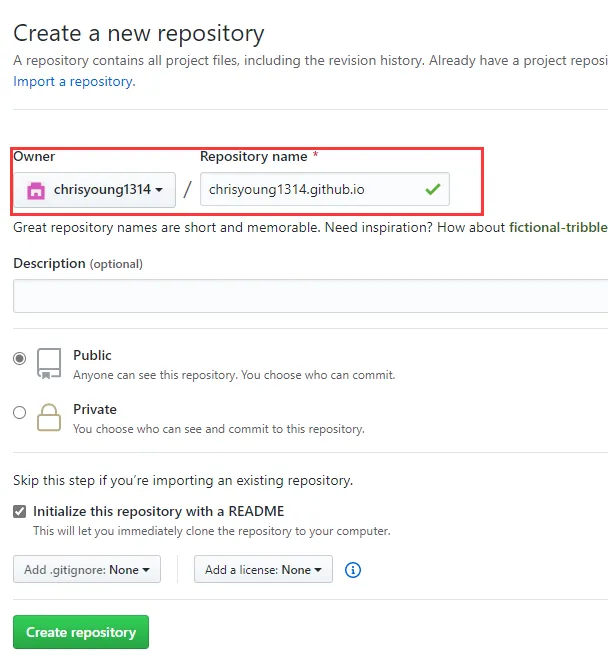Screen dimensions: 608x655
Task: Click the Create a new repository heading
Action: 139,33
